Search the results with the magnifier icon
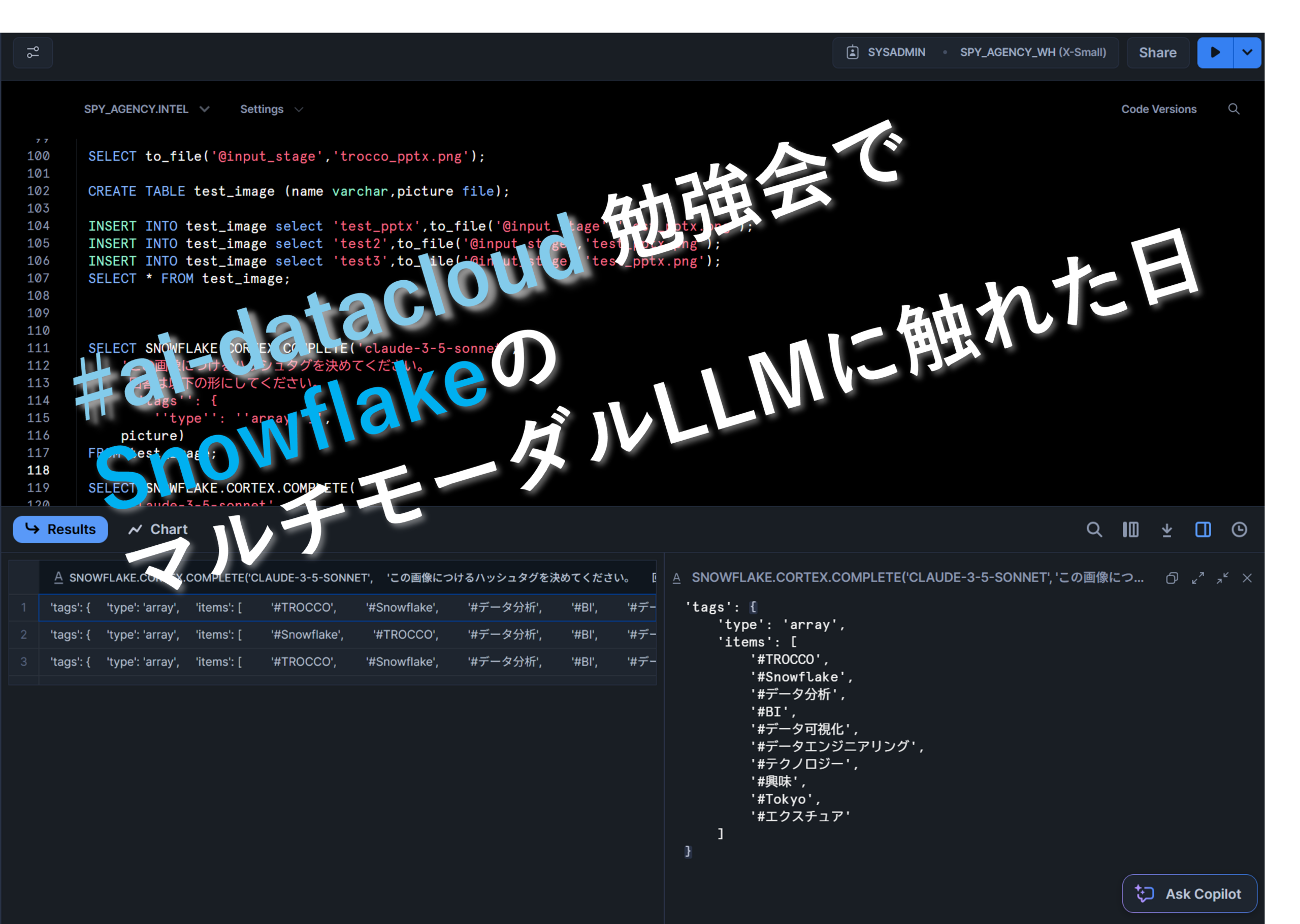Image resolution: width=1300 pixels, height=924 pixels. [x=1093, y=530]
